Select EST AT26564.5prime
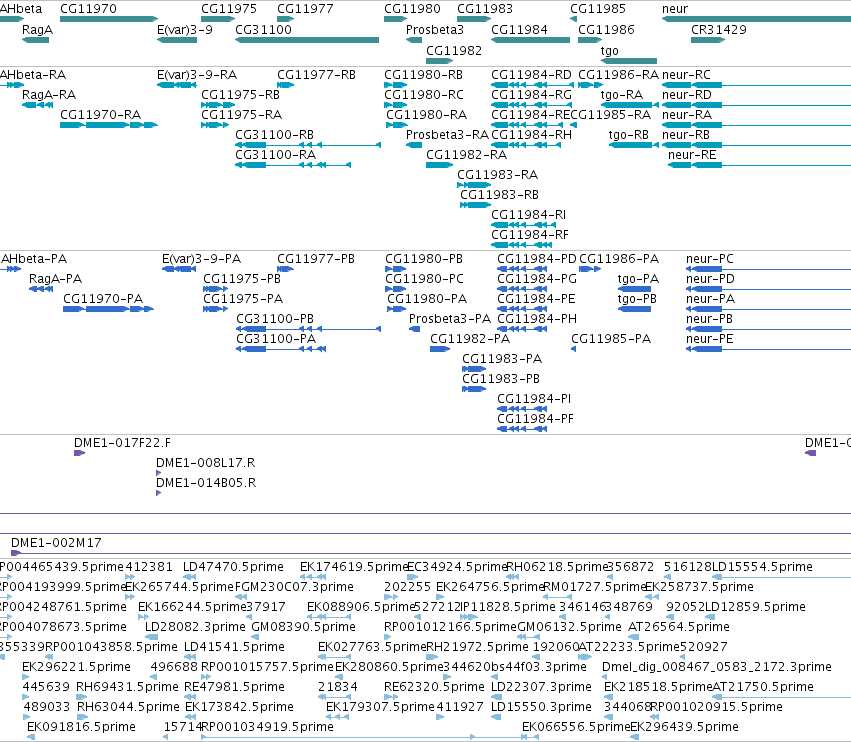This screenshot has width=851, height=742. coord(634,637)
